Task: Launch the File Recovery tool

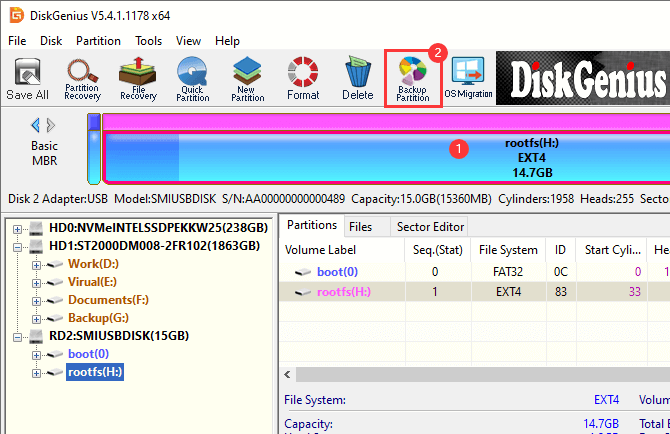Action: tap(138, 78)
